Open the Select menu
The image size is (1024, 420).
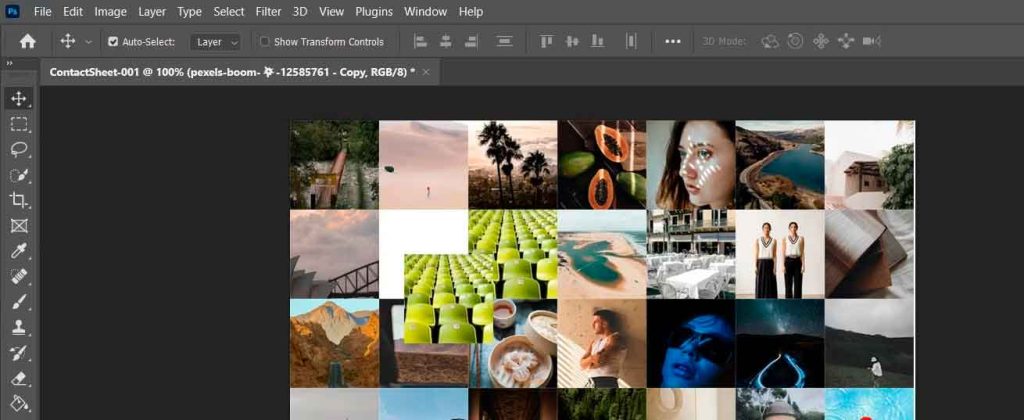click(229, 12)
